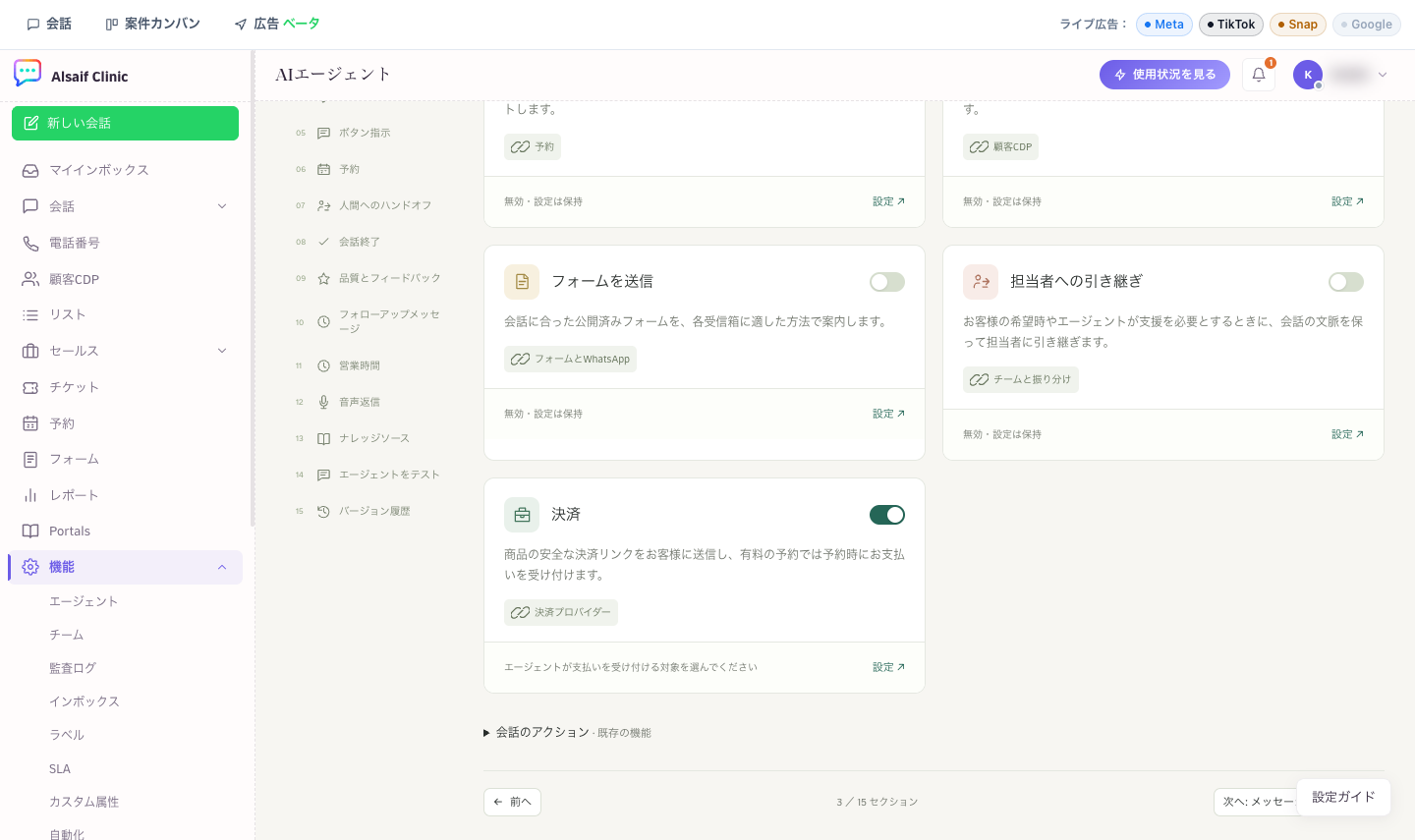Enable the 担当者への引き継ぎ toggle

(1346, 282)
